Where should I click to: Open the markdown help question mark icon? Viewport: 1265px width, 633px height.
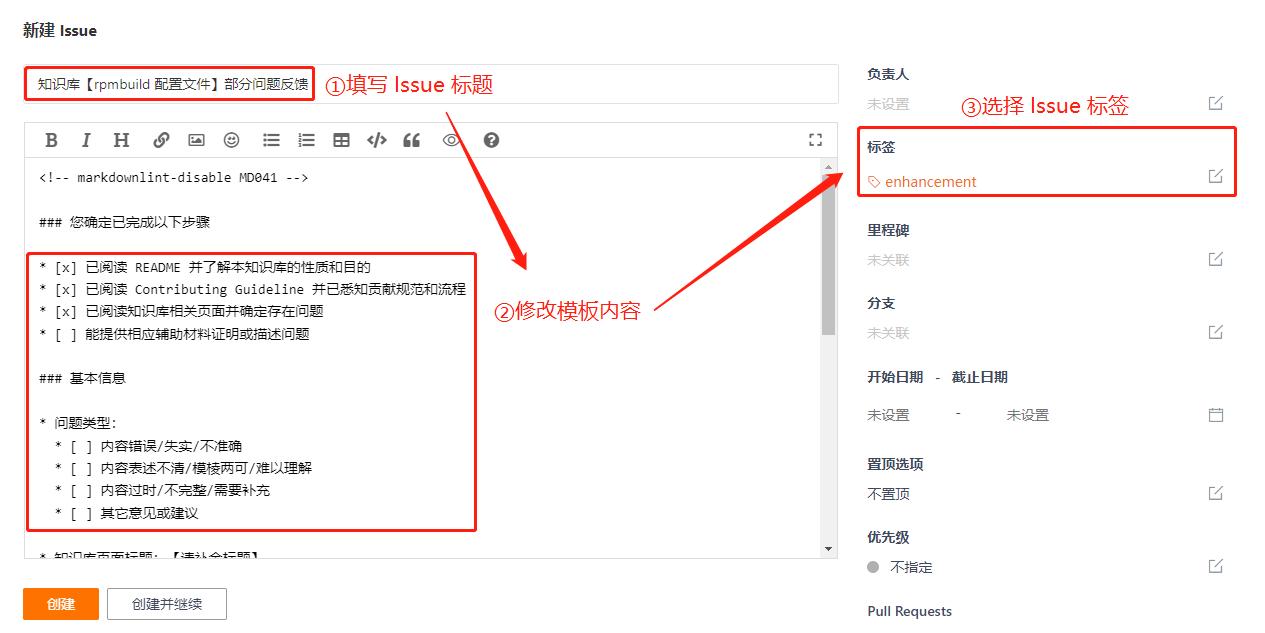point(491,140)
